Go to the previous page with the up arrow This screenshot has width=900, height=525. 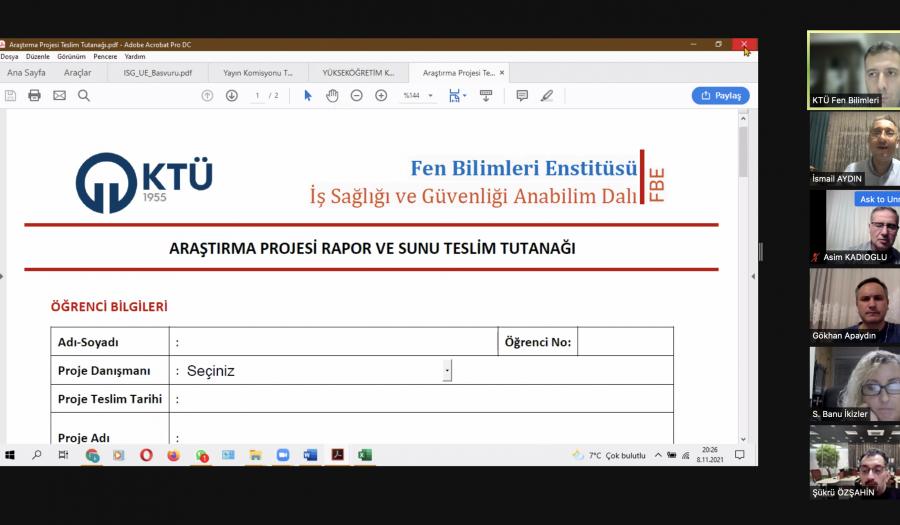click(x=207, y=96)
